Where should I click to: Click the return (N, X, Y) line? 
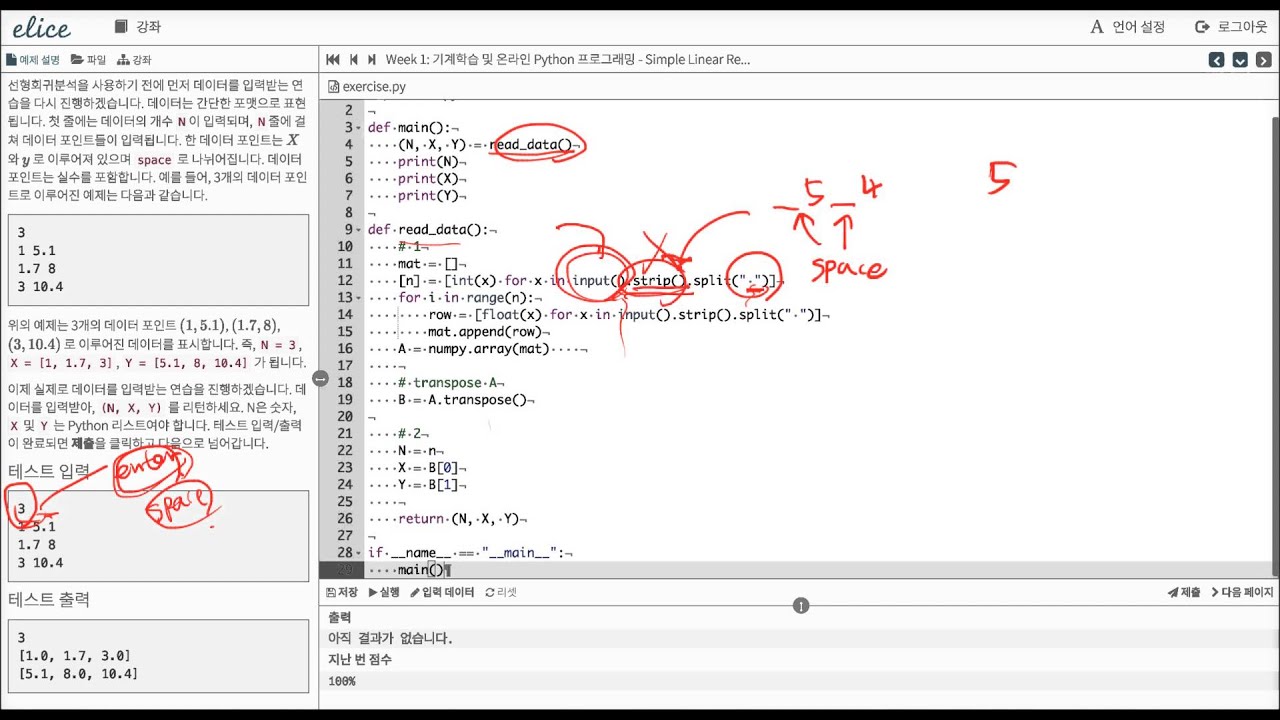pyautogui.click(x=458, y=518)
